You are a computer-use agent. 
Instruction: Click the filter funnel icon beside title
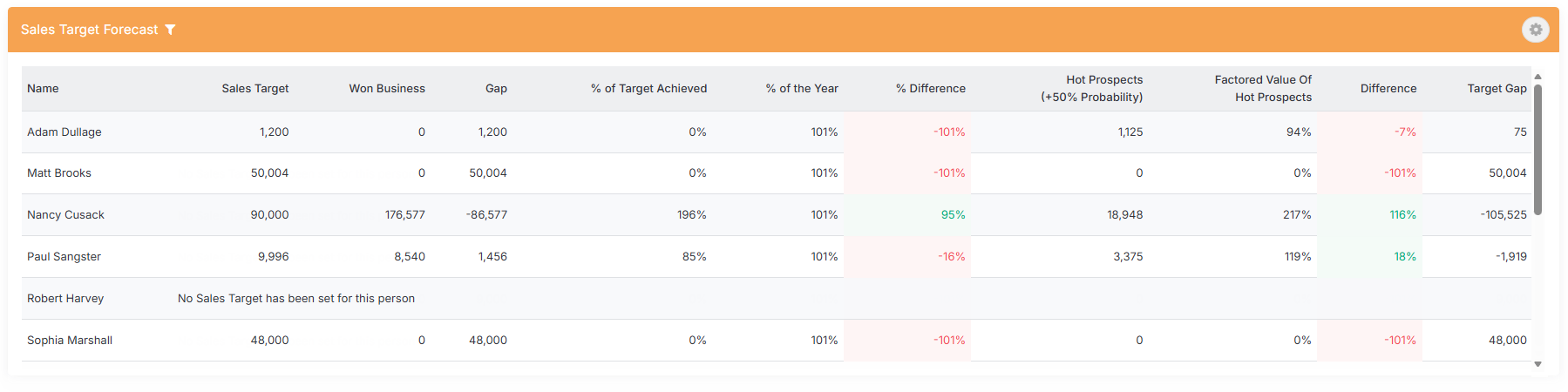170,30
